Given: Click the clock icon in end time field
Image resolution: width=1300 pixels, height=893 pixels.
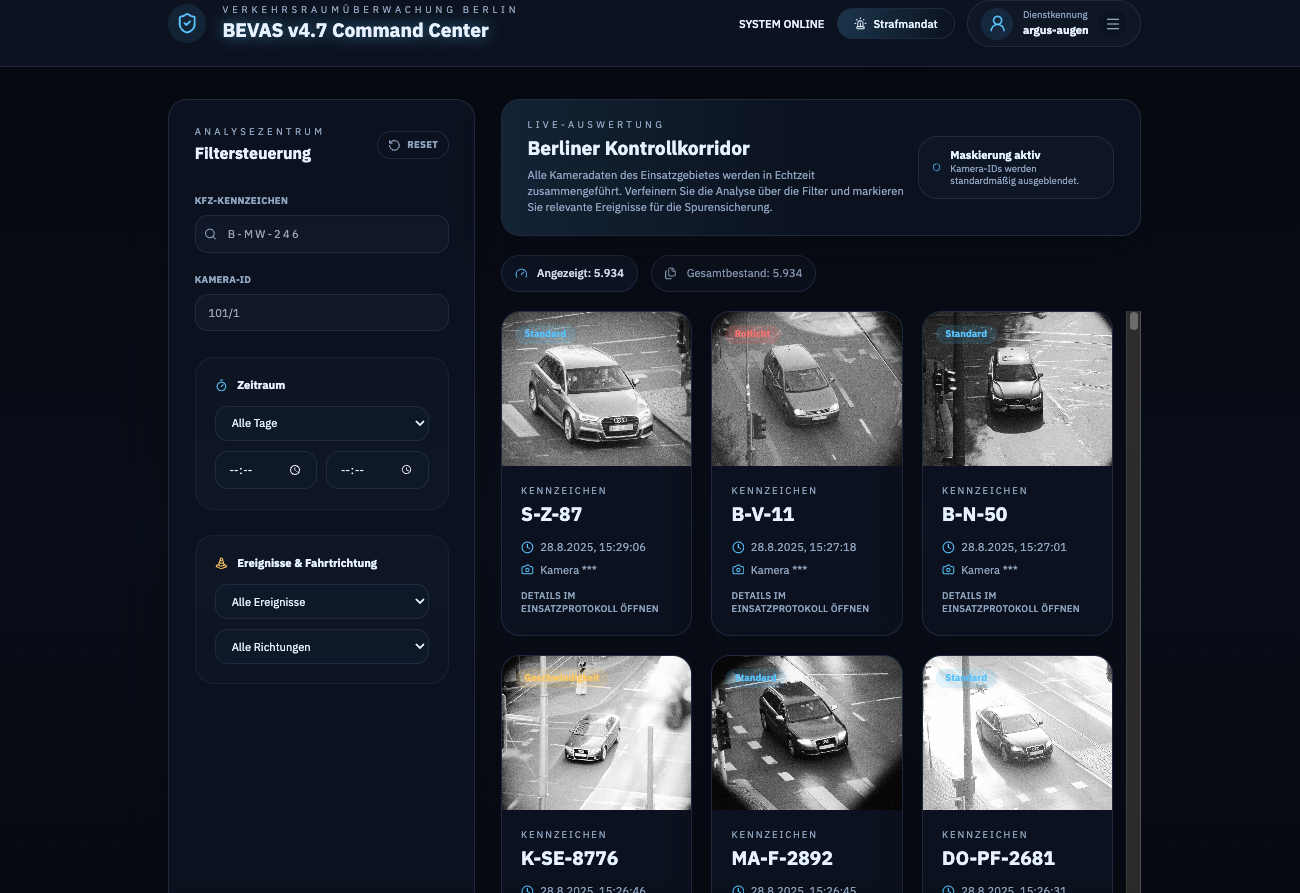Looking at the screenshot, I should [406, 470].
